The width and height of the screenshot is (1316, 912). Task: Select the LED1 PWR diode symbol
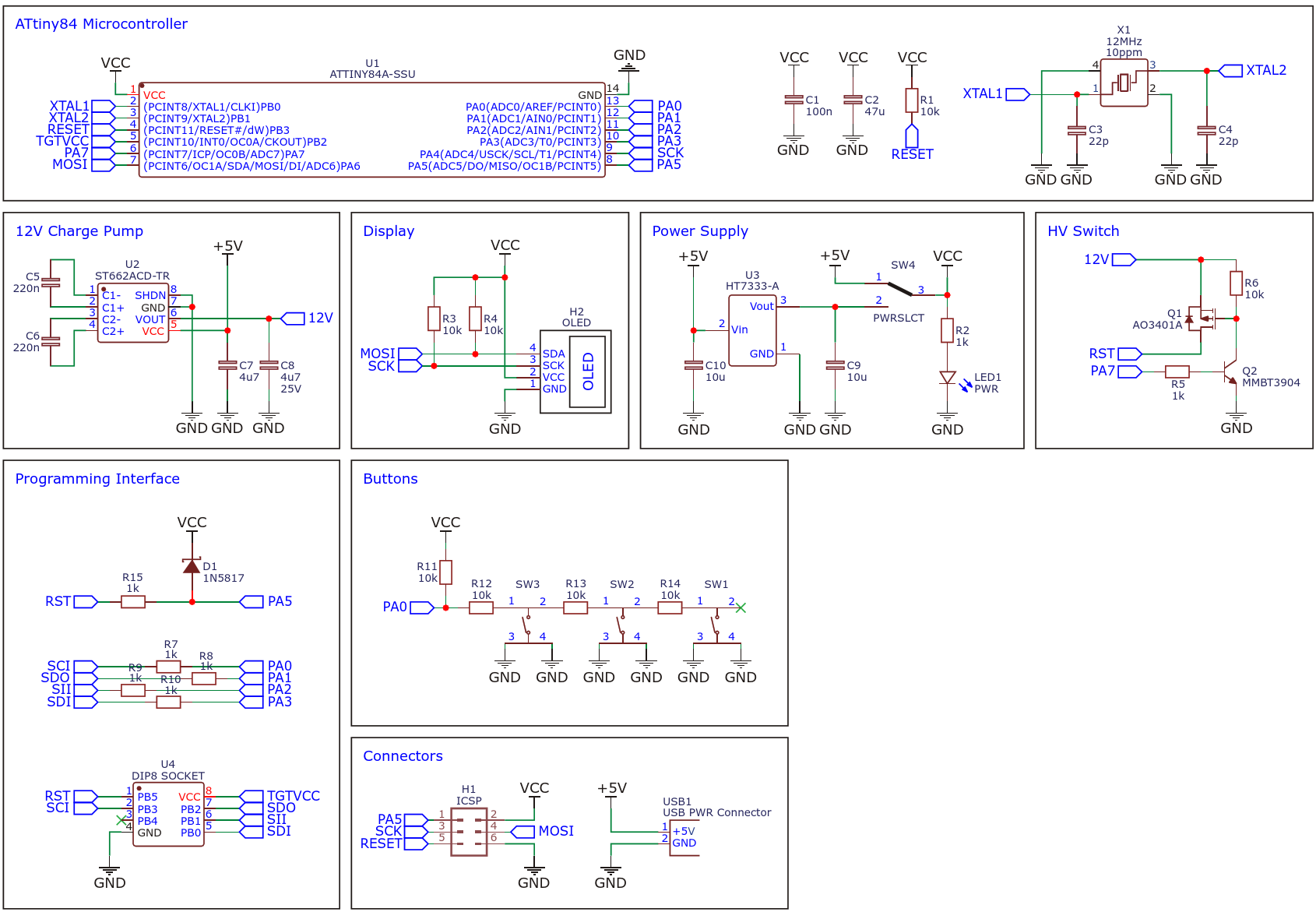[947, 378]
